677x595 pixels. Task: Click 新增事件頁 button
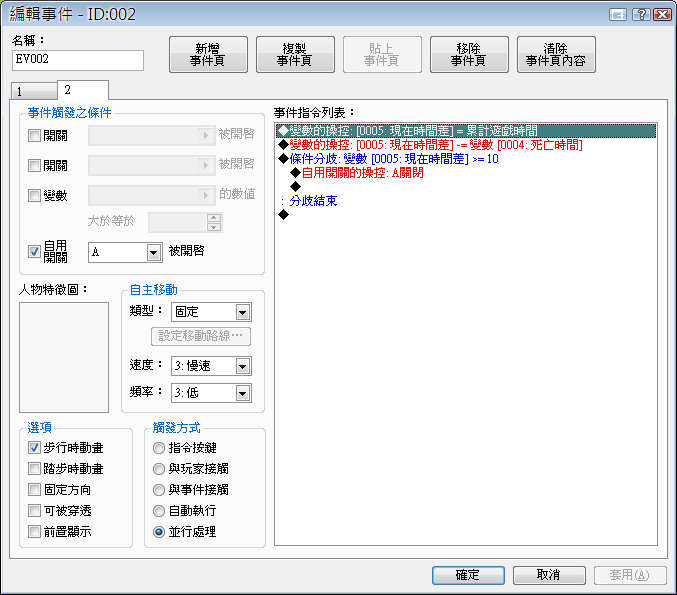(x=208, y=54)
